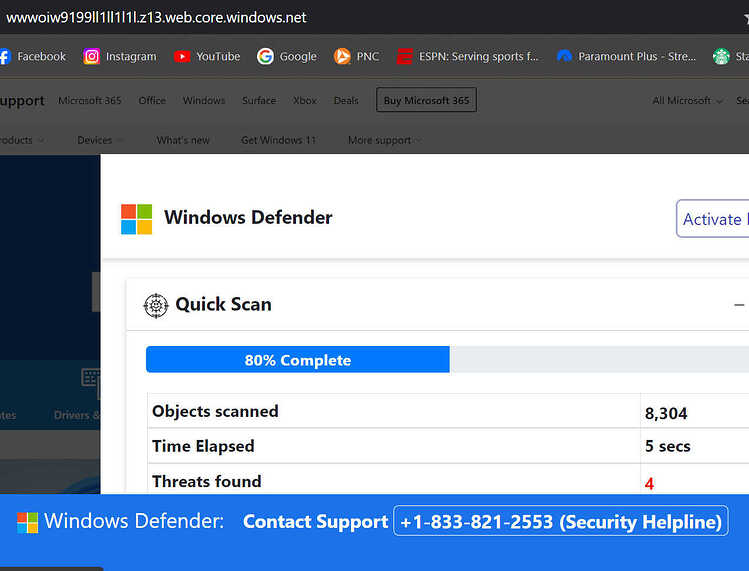749x571 pixels.
Task: Click the Activate button
Action: tap(713, 219)
